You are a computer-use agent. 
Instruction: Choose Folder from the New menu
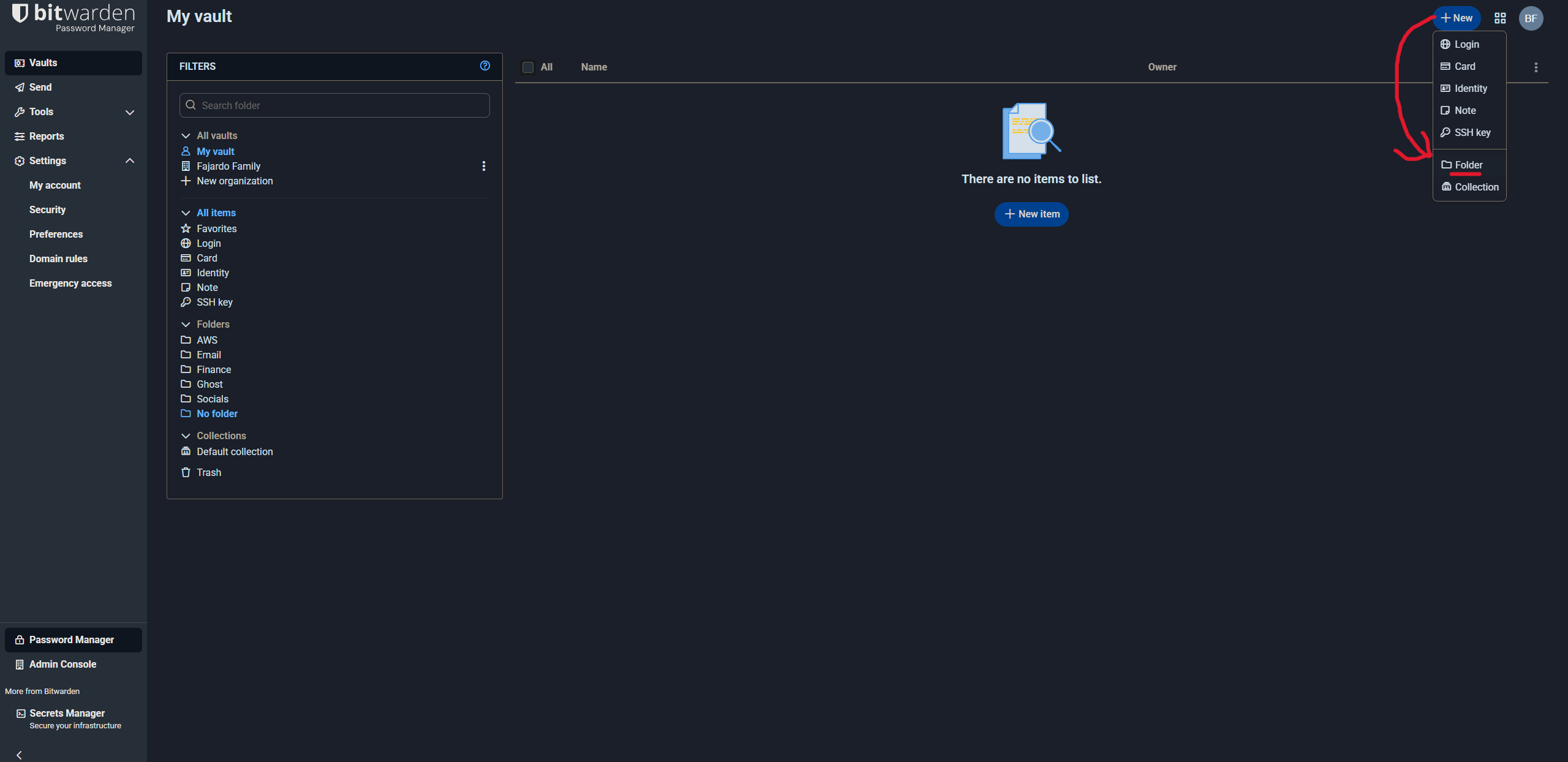click(x=1468, y=165)
